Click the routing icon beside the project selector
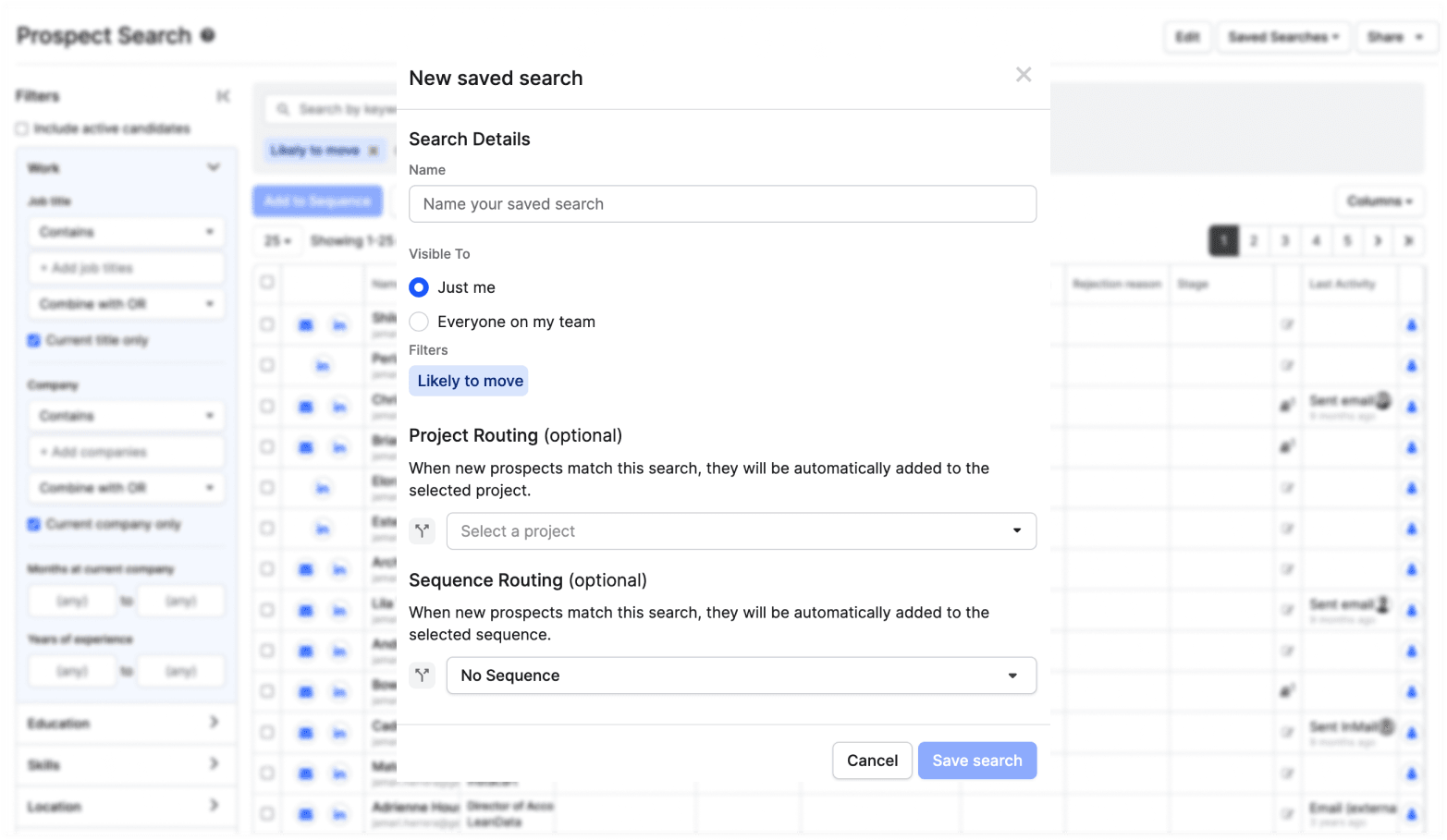Viewport: 1447px width, 840px height. (423, 530)
